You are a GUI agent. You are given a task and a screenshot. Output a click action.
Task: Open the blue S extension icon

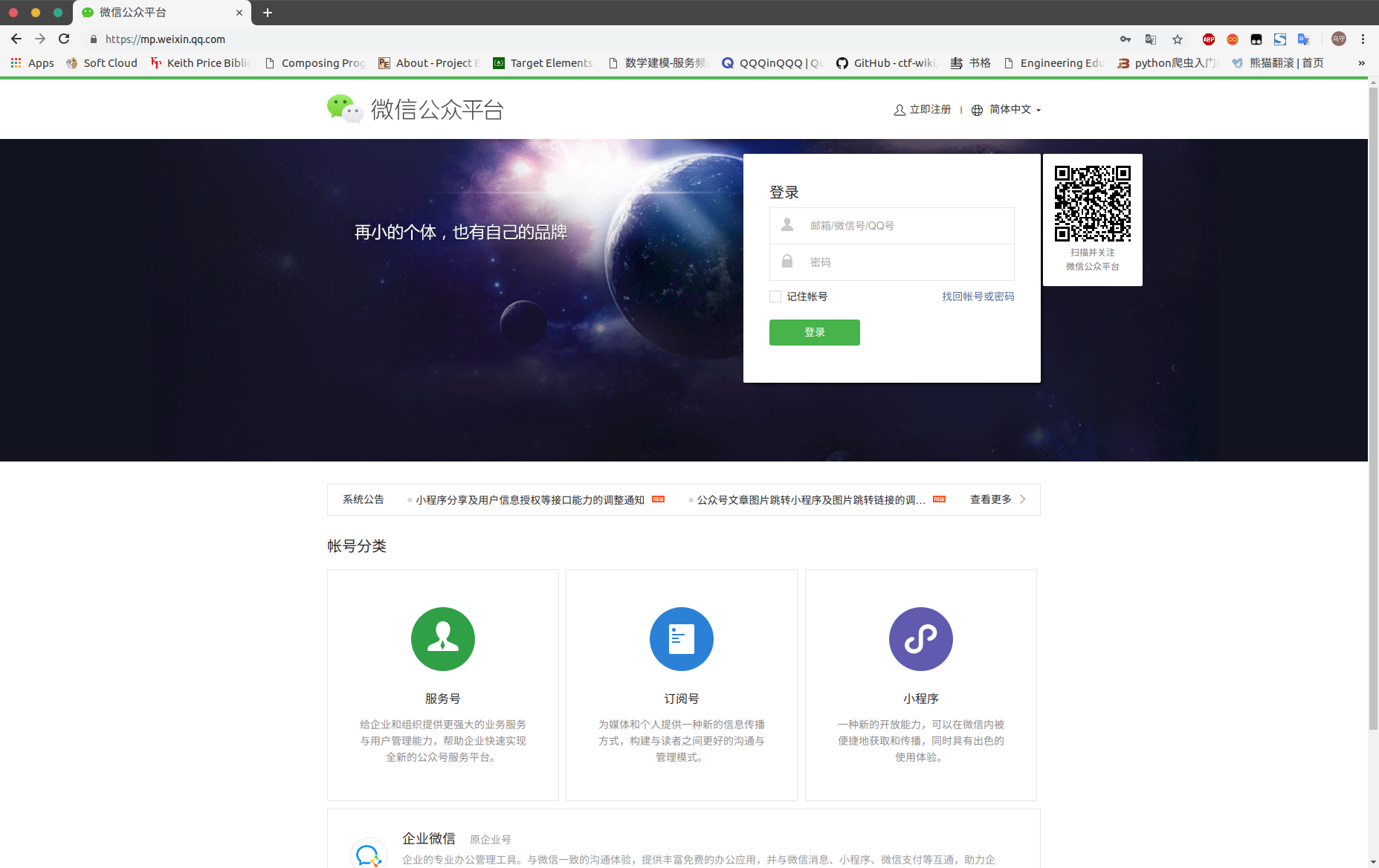tap(1280, 39)
